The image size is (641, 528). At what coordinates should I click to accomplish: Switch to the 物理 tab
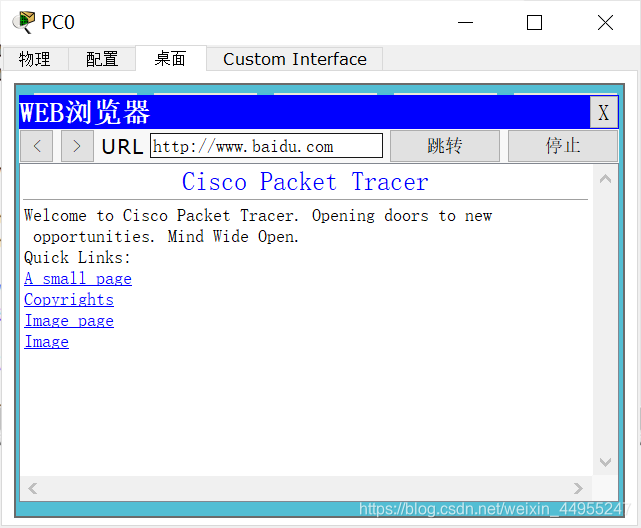34,59
